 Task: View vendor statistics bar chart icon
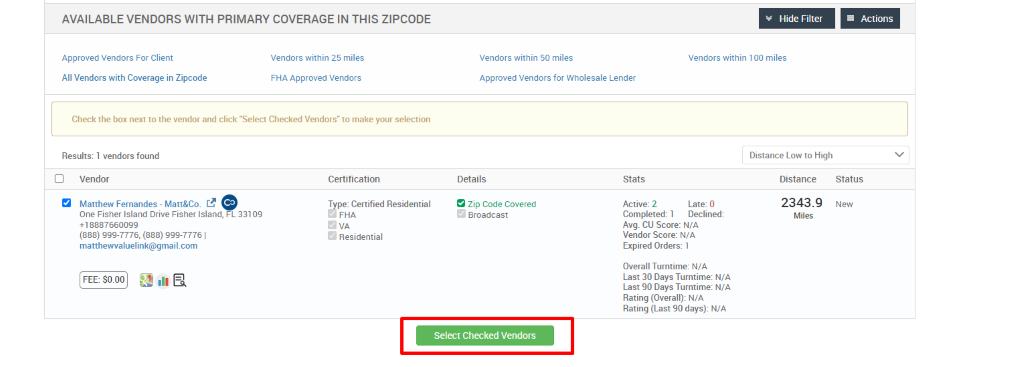163,280
